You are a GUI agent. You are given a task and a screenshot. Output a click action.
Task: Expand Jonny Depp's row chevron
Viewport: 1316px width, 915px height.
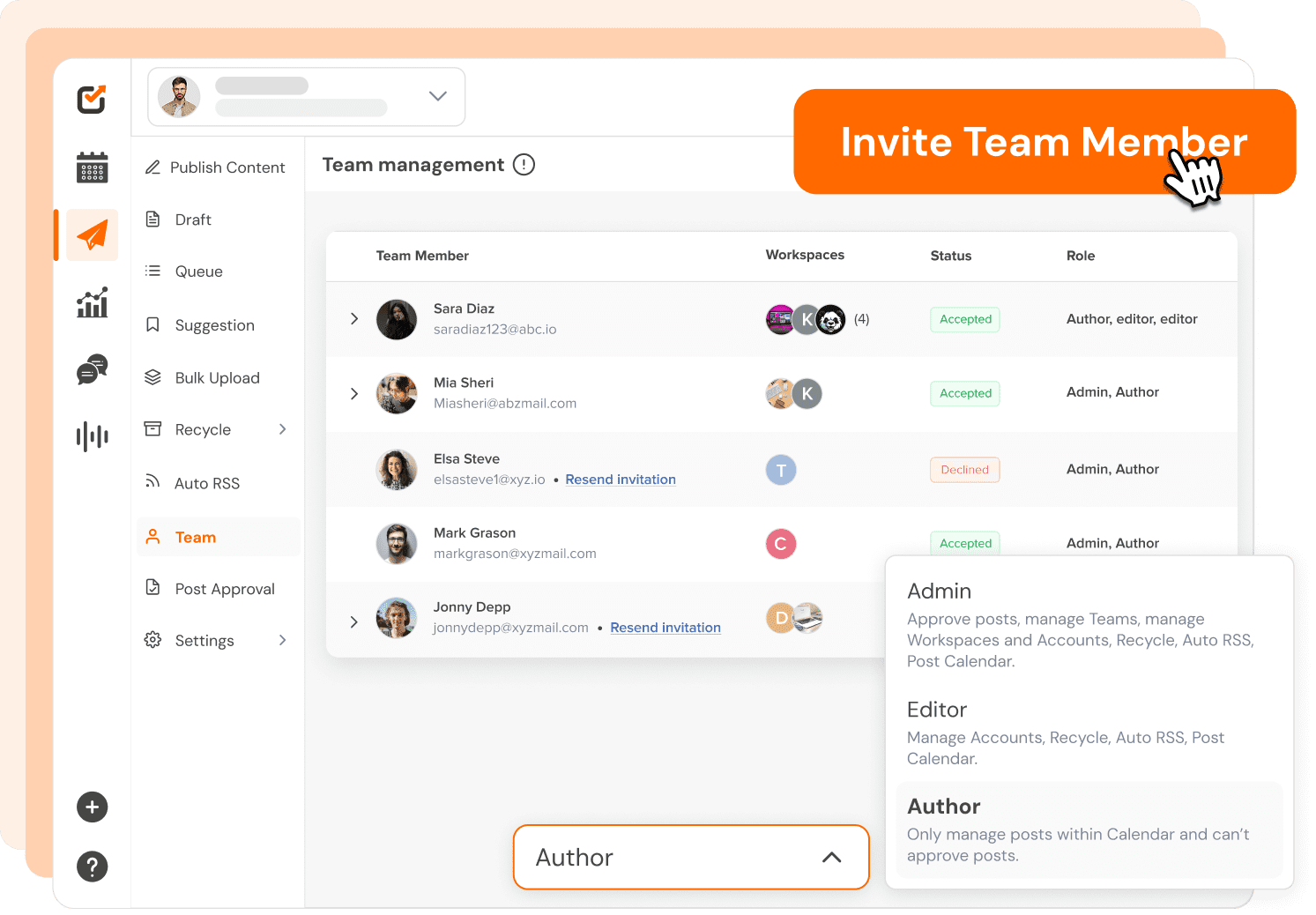354,621
